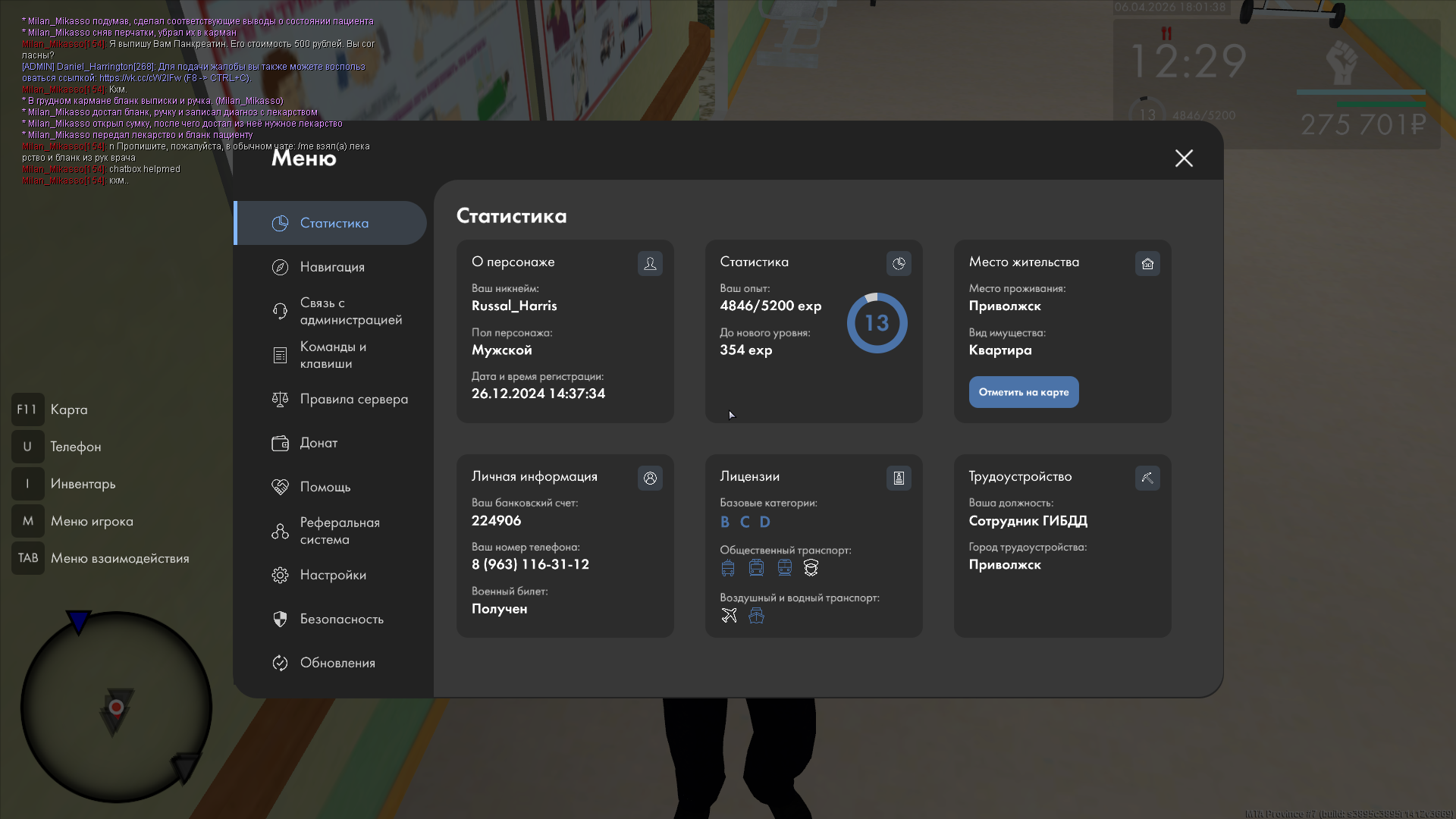The width and height of the screenshot is (1456, 819).
Task: Close the Меню window
Action: [x=1184, y=158]
